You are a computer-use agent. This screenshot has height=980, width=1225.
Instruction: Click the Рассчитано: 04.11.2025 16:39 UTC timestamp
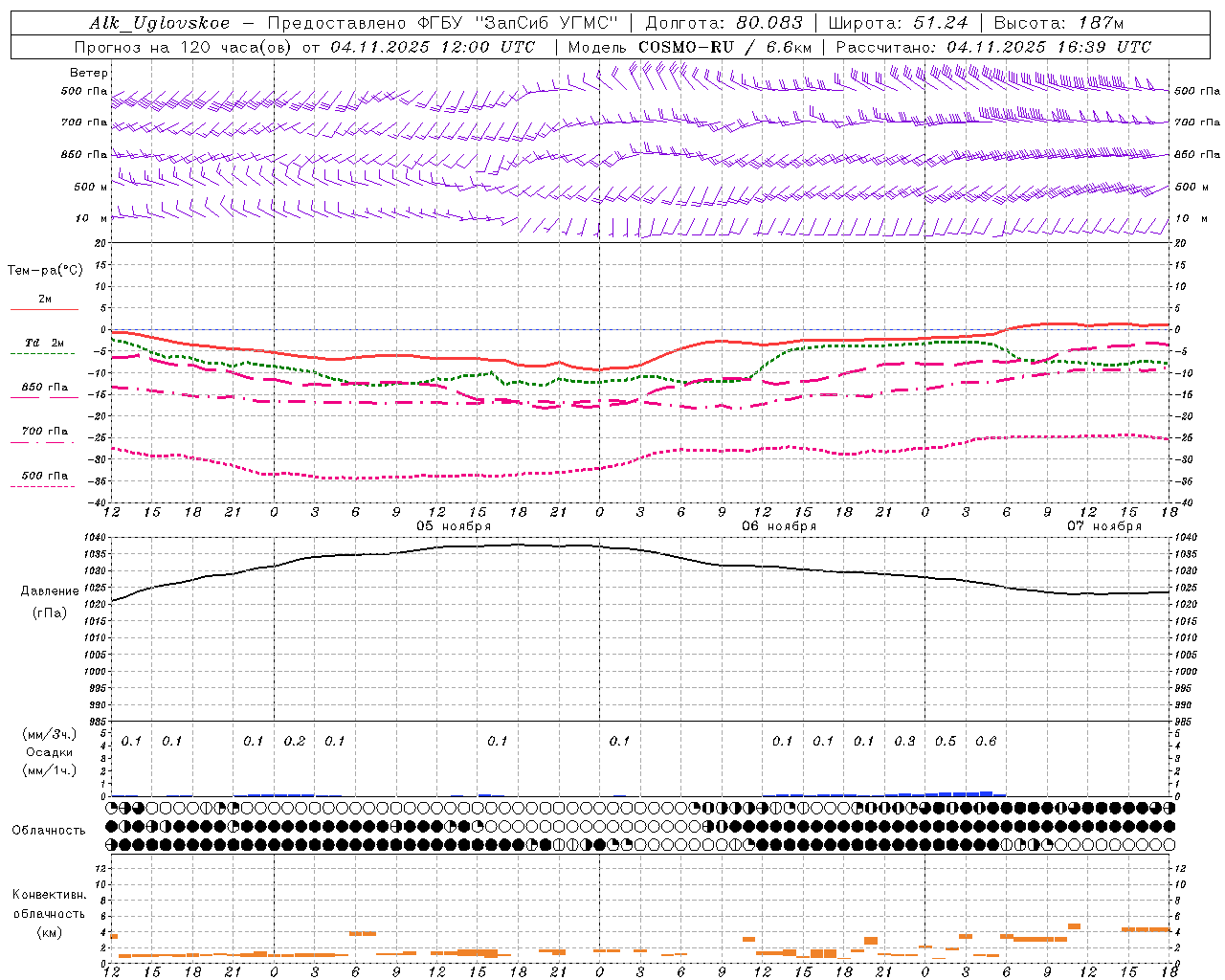tap(993, 47)
